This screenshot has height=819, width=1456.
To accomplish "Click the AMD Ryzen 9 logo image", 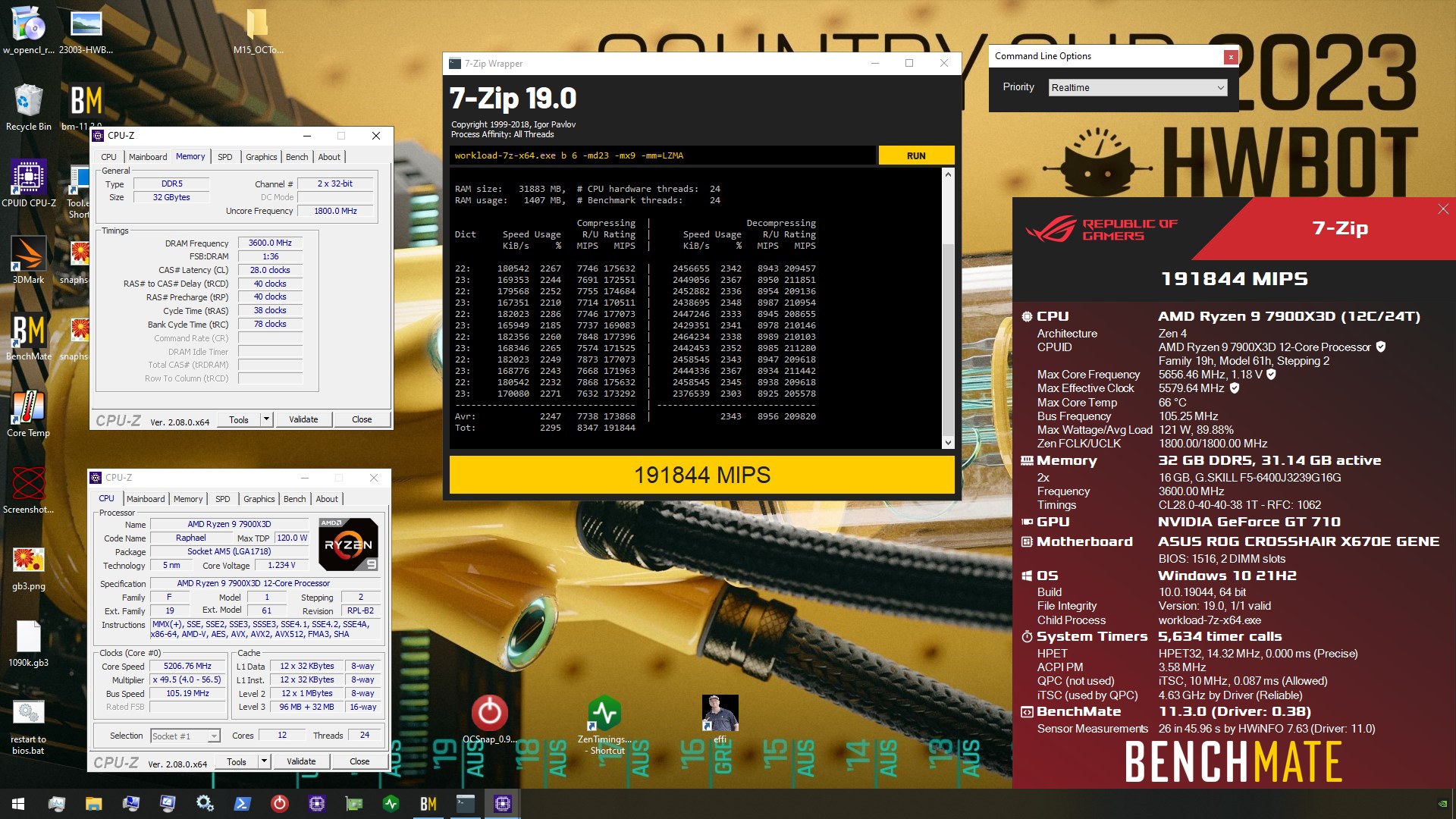I will tap(348, 544).
